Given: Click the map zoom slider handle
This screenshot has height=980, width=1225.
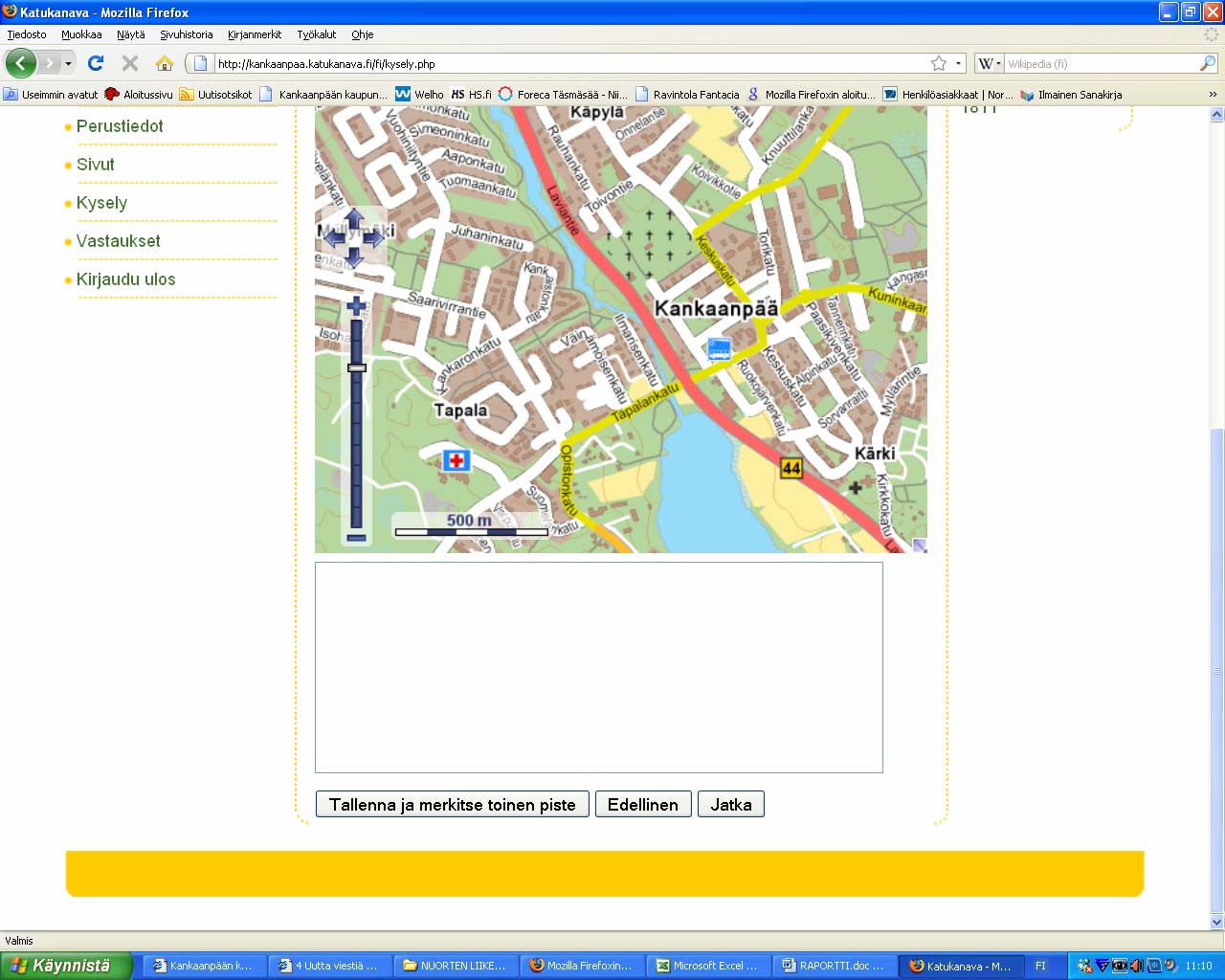Looking at the screenshot, I should click(357, 367).
